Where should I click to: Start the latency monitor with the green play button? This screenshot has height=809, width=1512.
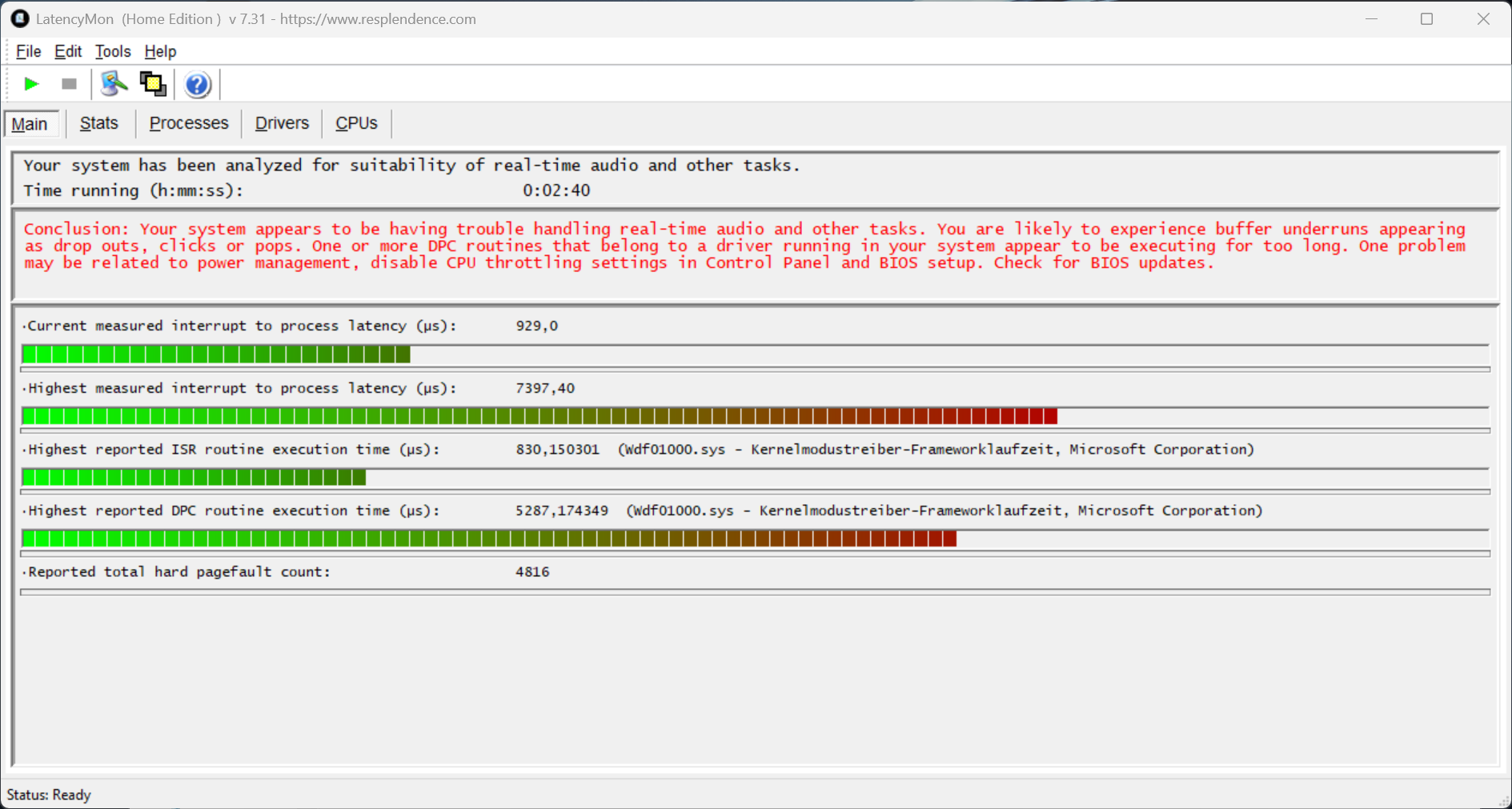(x=31, y=84)
